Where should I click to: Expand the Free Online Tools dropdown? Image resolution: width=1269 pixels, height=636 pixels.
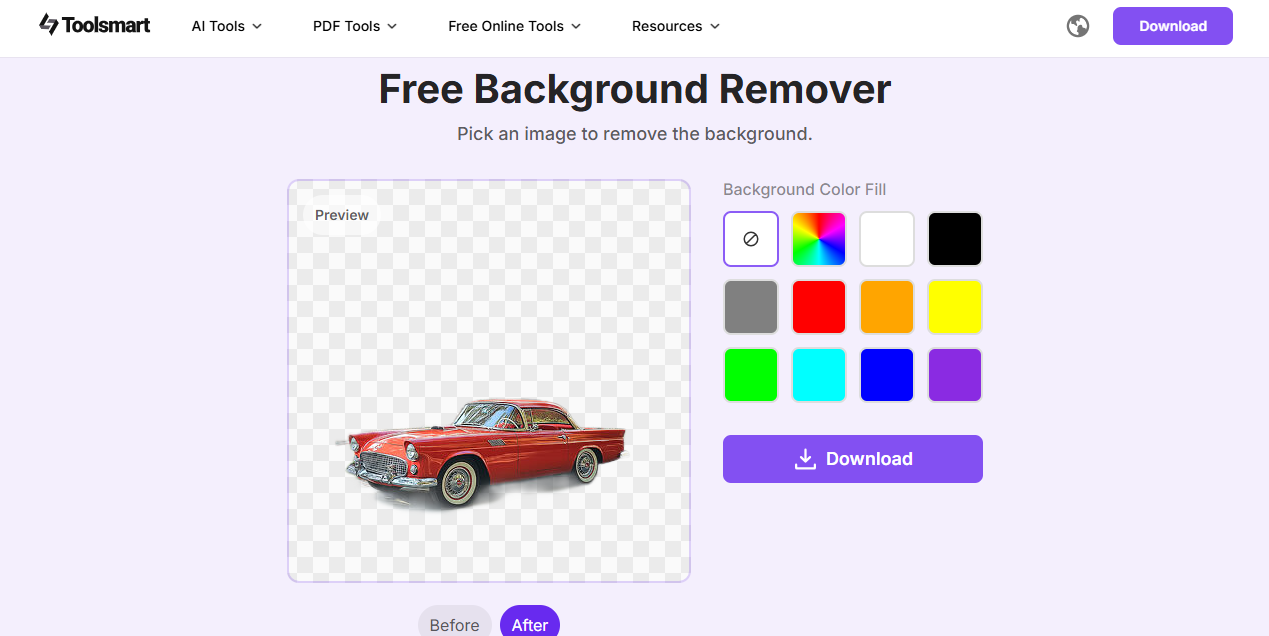coord(514,26)
